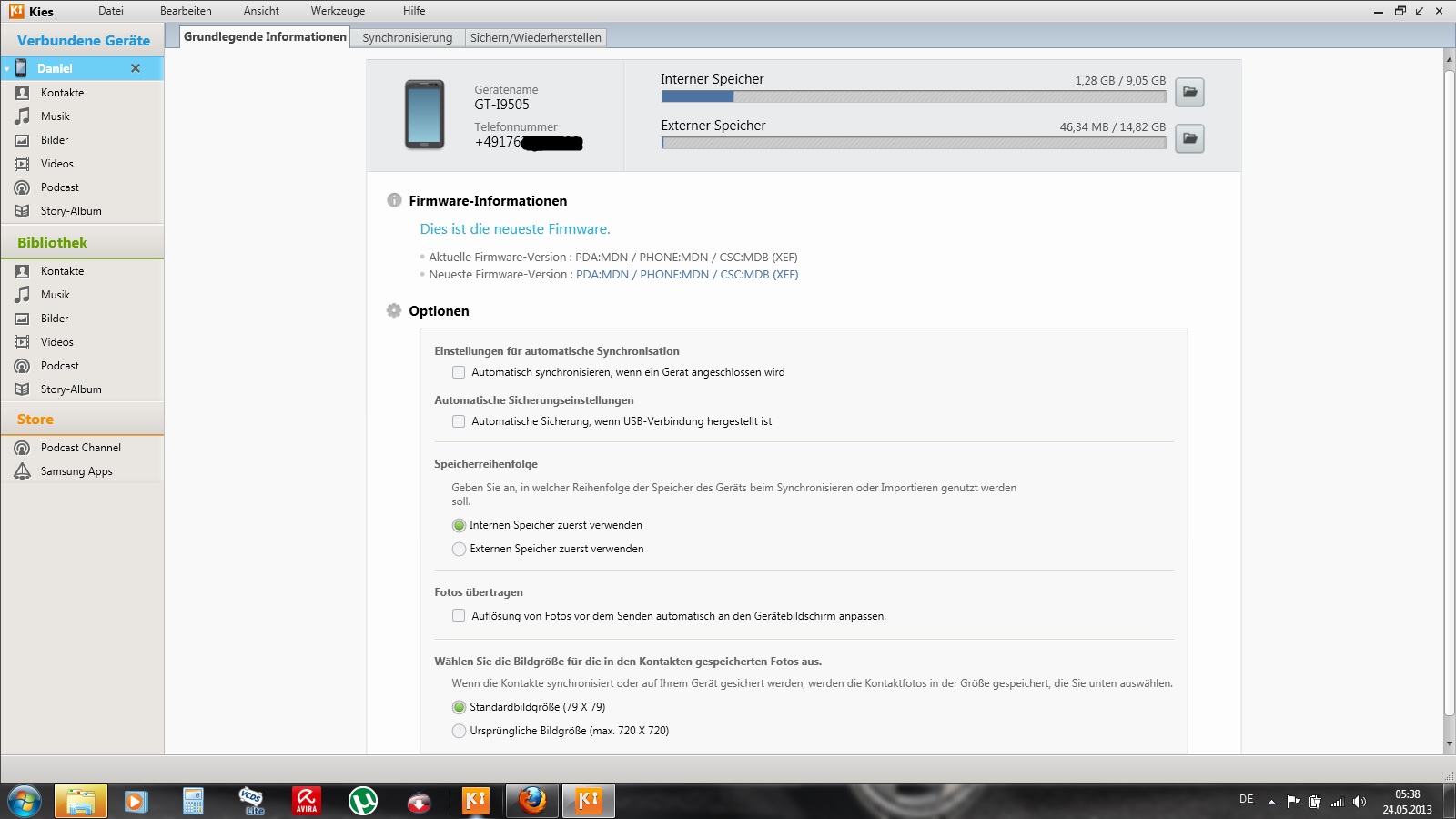Switch to the Synchronisierung tab
Image resolution: width=1456 pixels, height=819 pixels.
pos(407,38)
